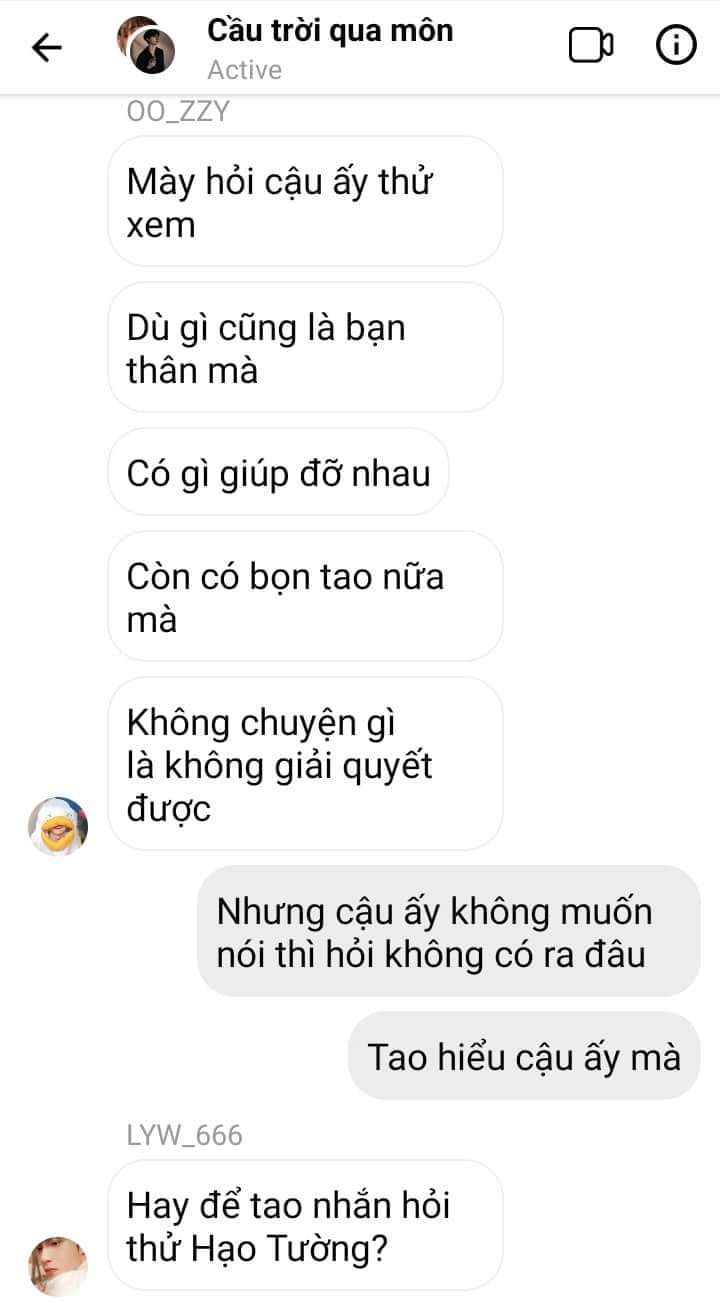
Task: Select the message "Mày hỏi cậu ấy thử xem"
Action: pyautogui.click(x=305, y=203)
